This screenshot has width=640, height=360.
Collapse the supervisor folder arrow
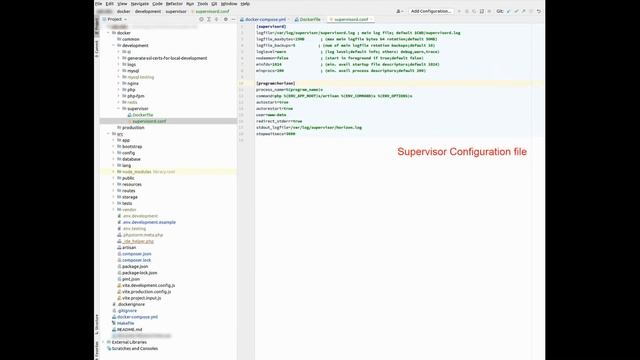119,109
